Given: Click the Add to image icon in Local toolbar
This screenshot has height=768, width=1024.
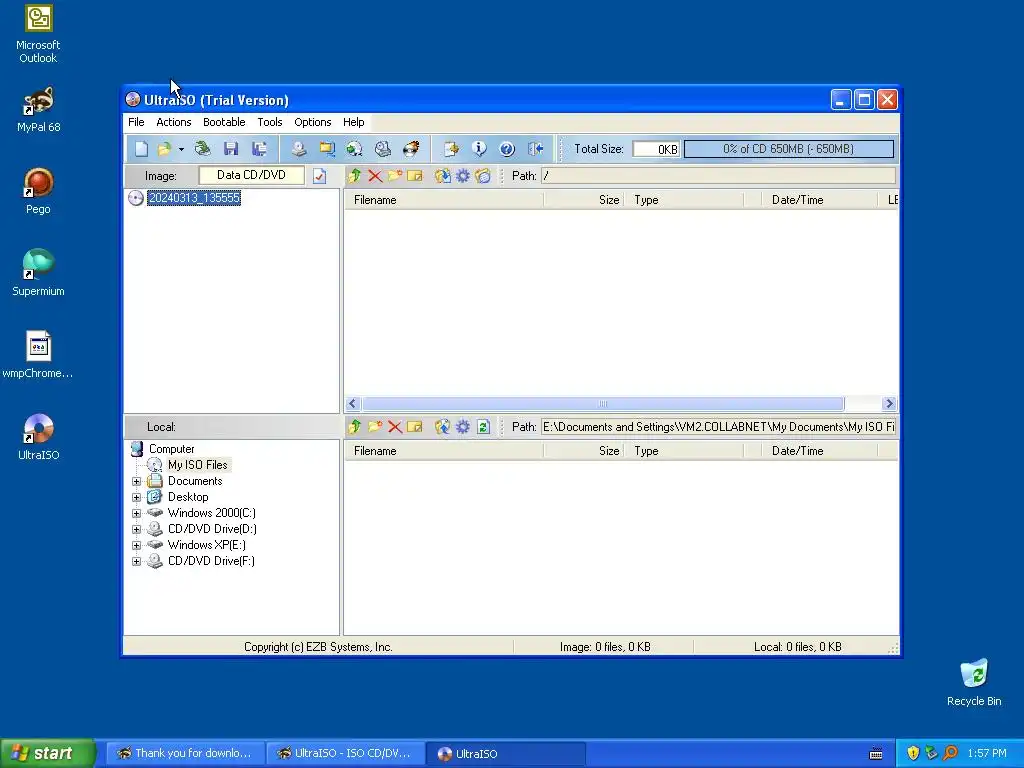Looking at the screenshot, I should pos(442,426).
